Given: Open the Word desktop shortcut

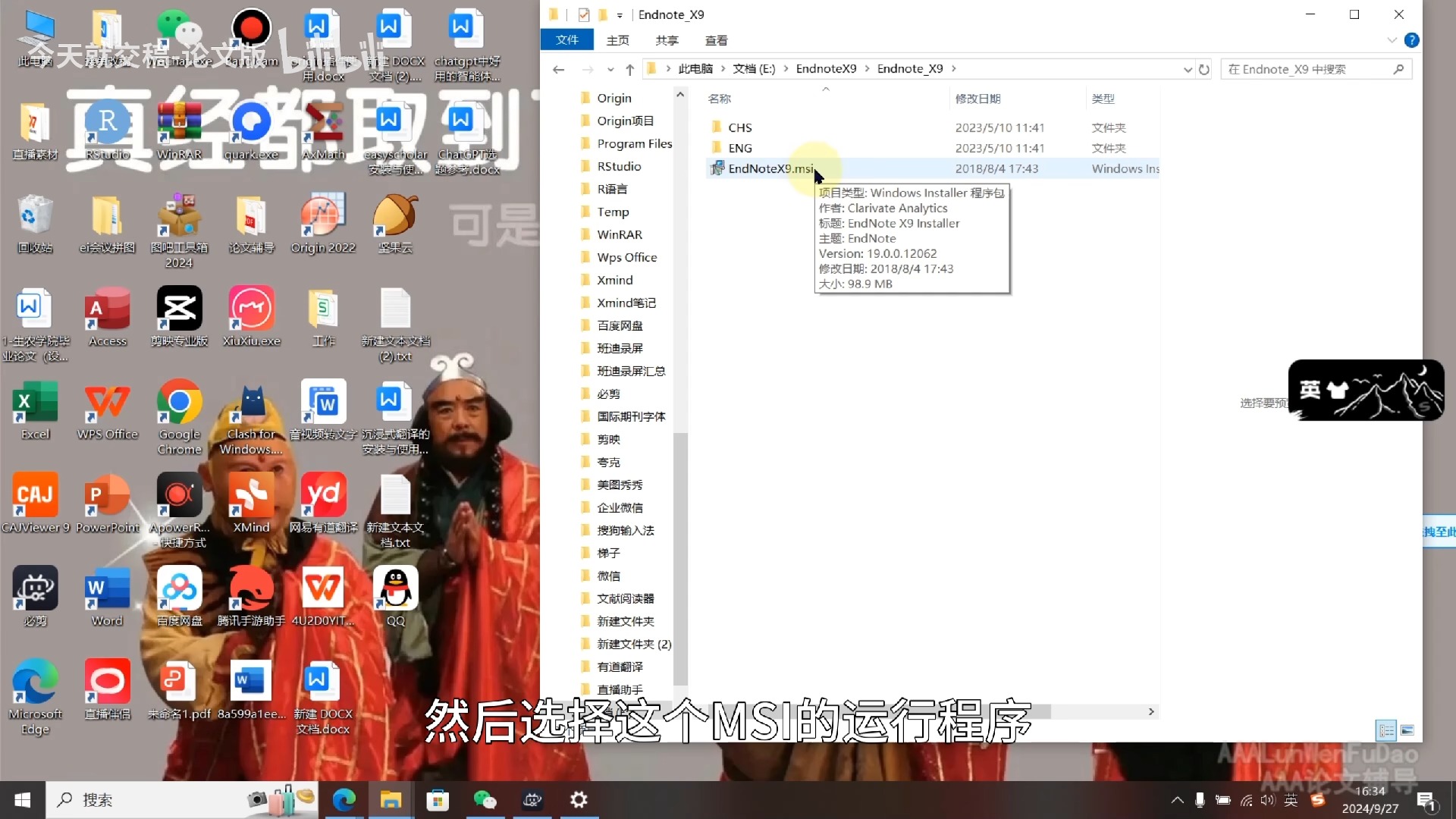Looking at the screenshot, I should coord(108,597).
